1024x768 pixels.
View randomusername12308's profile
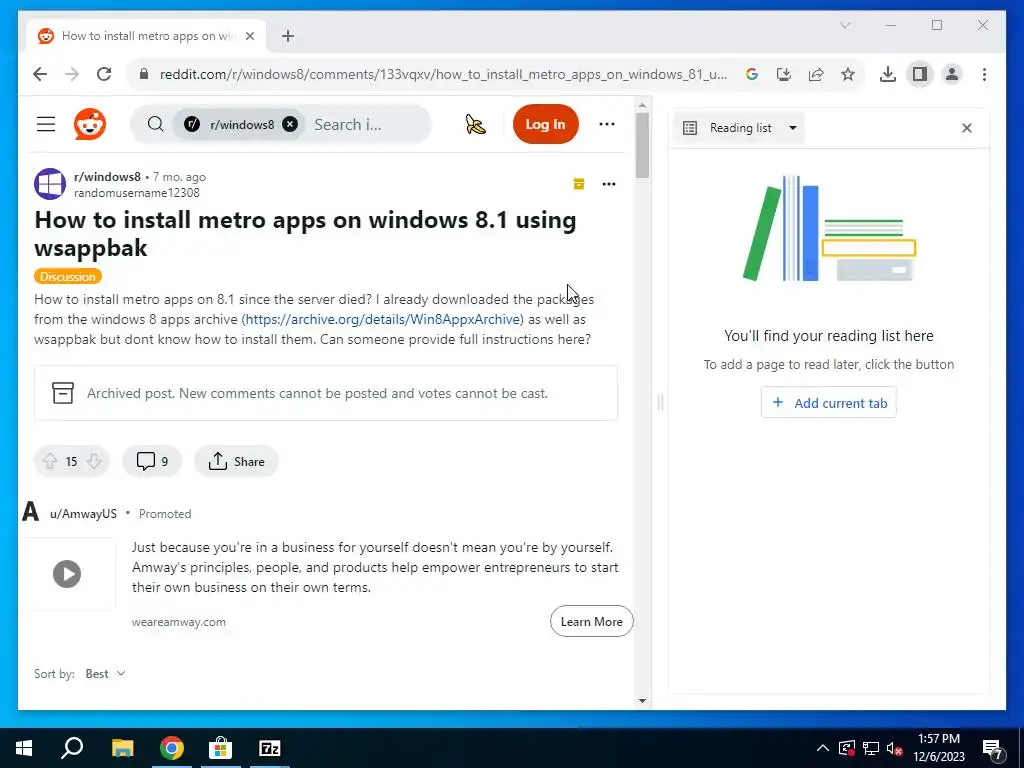[x=136, y=193]
